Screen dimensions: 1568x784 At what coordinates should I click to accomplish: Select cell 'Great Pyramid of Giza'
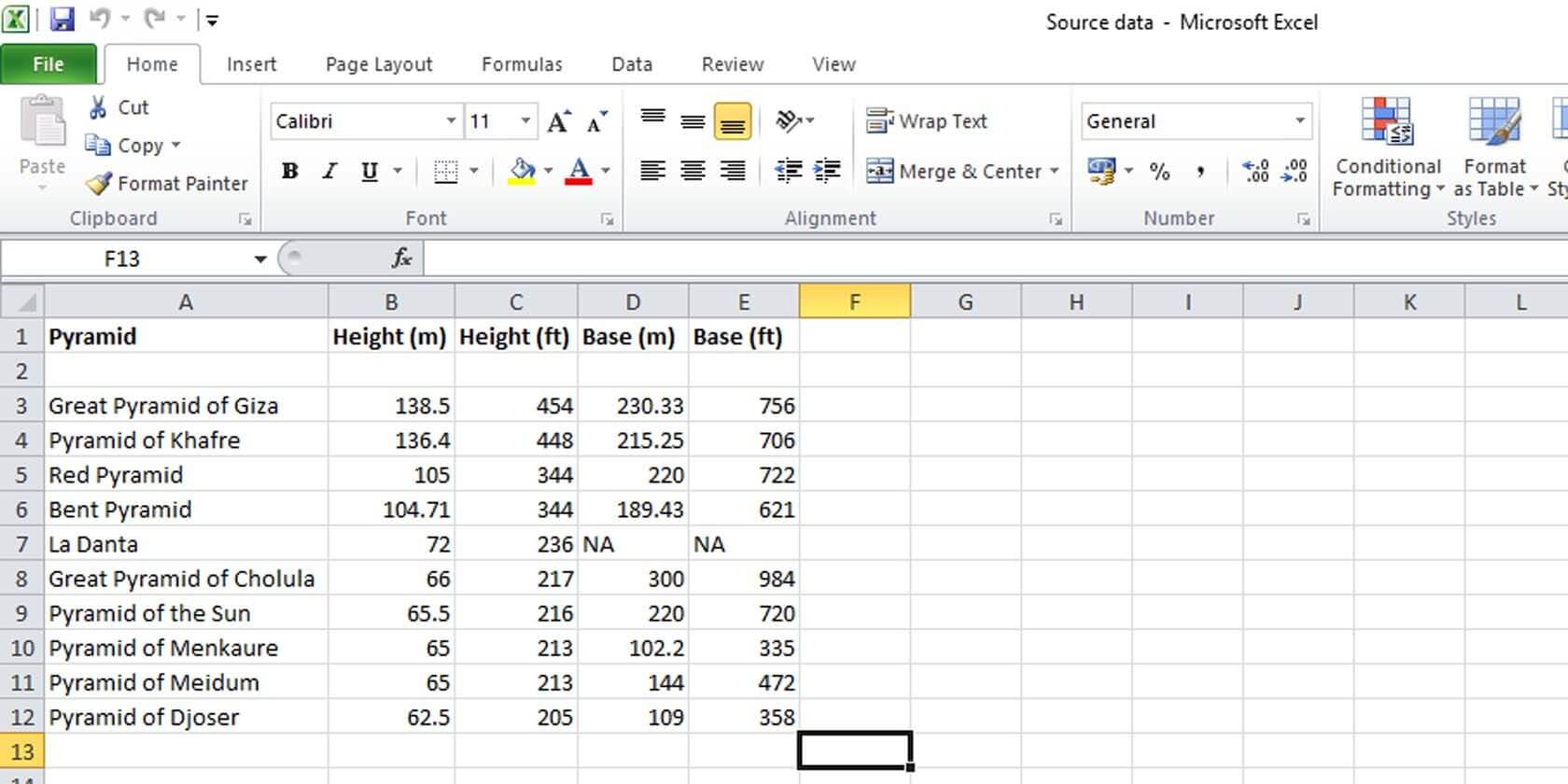coord(187,406)
